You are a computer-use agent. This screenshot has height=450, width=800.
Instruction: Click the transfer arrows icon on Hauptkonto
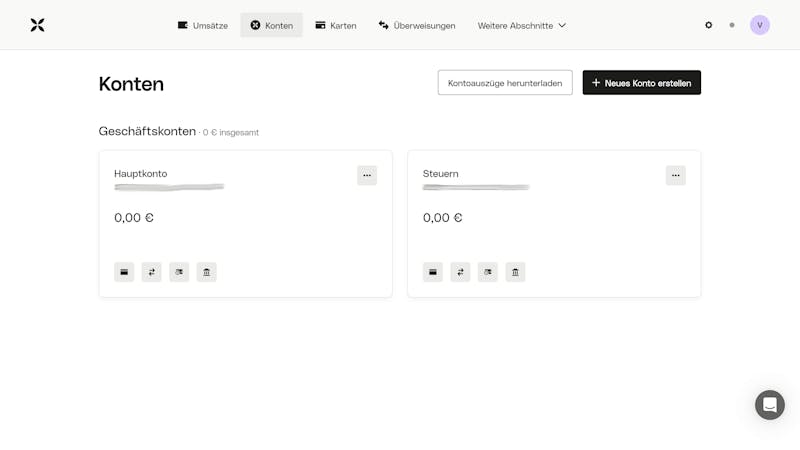coord(152,272)
